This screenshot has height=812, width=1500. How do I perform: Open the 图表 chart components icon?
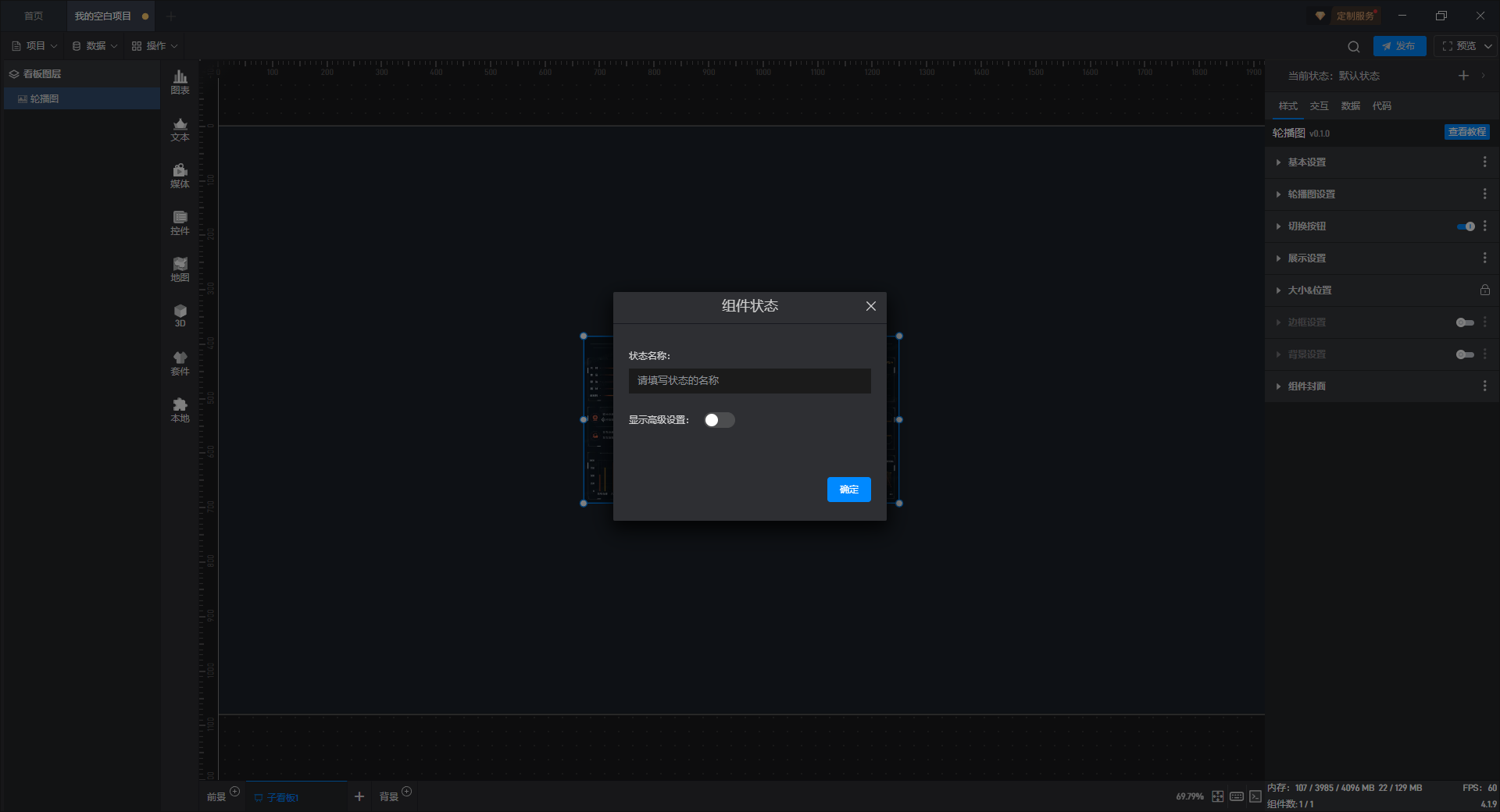[x=180, y=81]
